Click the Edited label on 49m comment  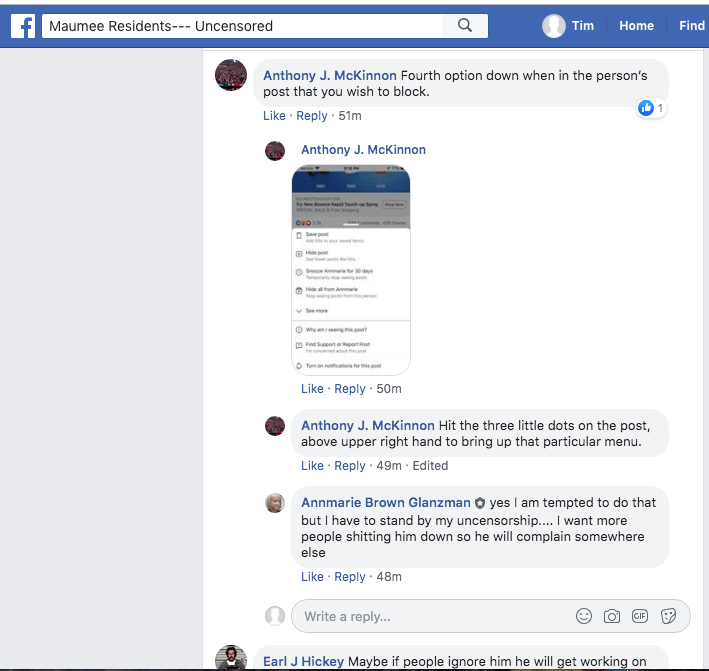pos(430,466)
